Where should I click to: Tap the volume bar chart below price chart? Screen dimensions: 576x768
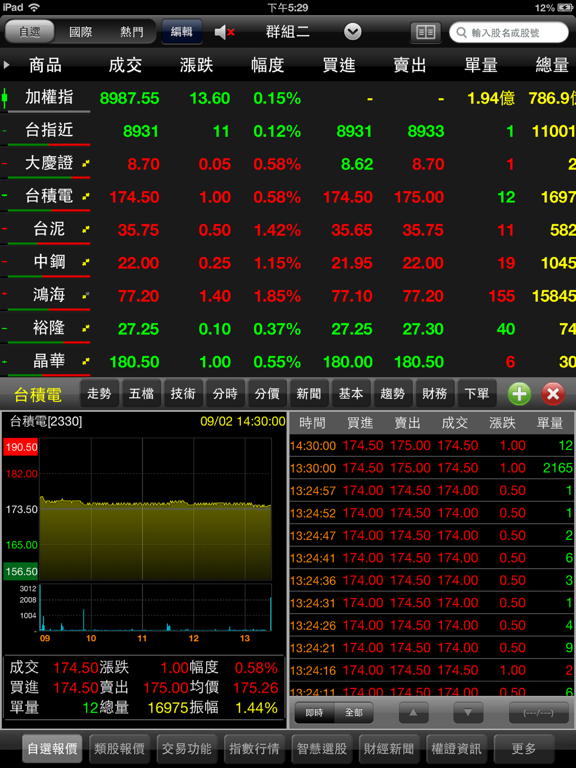[x=155, y=607]
